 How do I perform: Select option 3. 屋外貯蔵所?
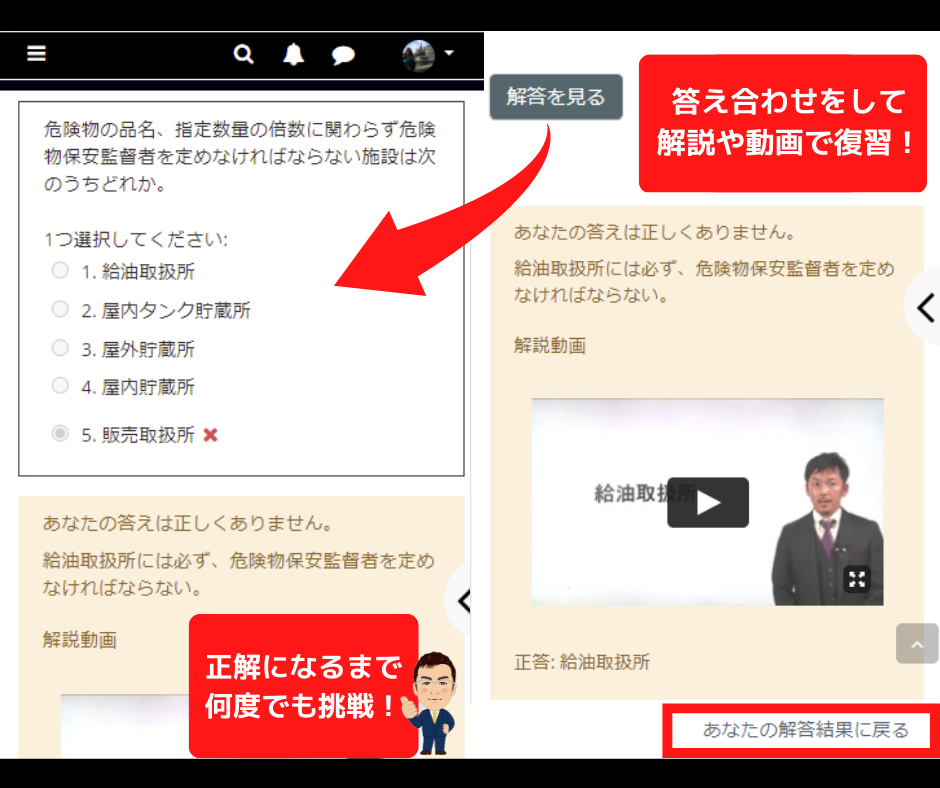pos(60,348)
